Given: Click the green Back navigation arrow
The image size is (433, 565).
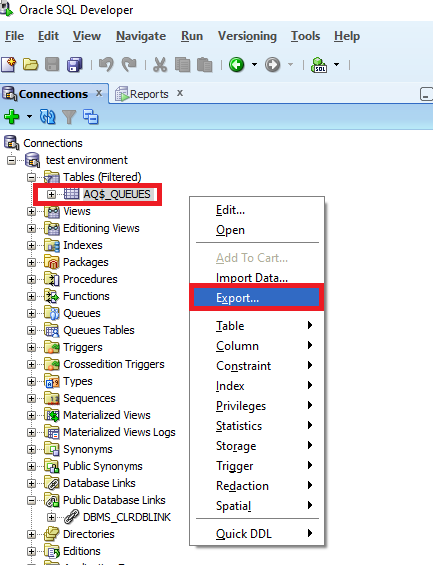Looking at the screenshot, I should (237, 65).
